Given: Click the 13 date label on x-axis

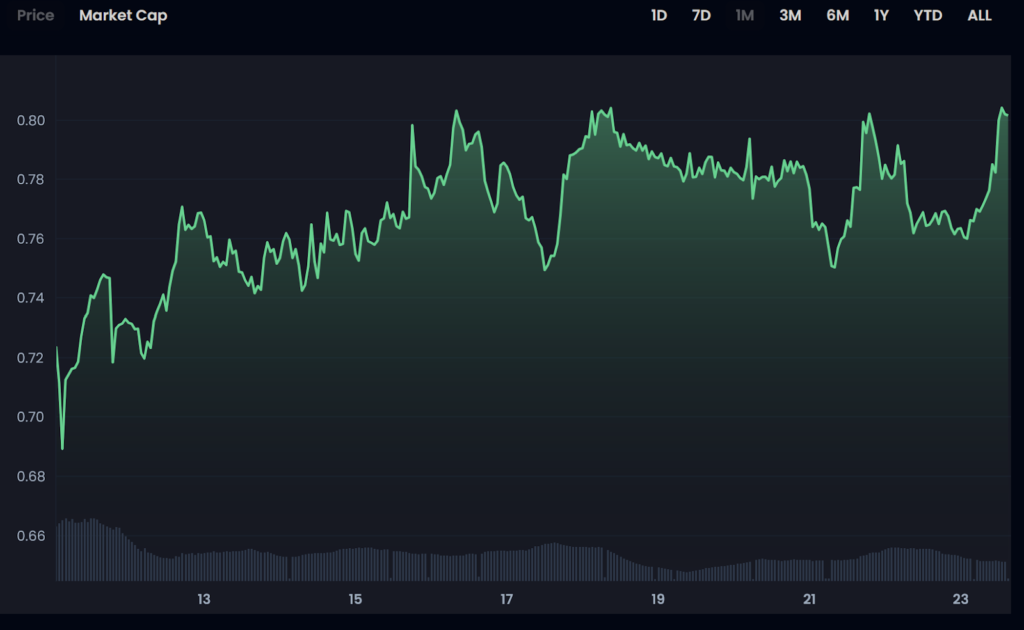Looking at the screenshot, I should pyautogui.click(x=203, y=599).
